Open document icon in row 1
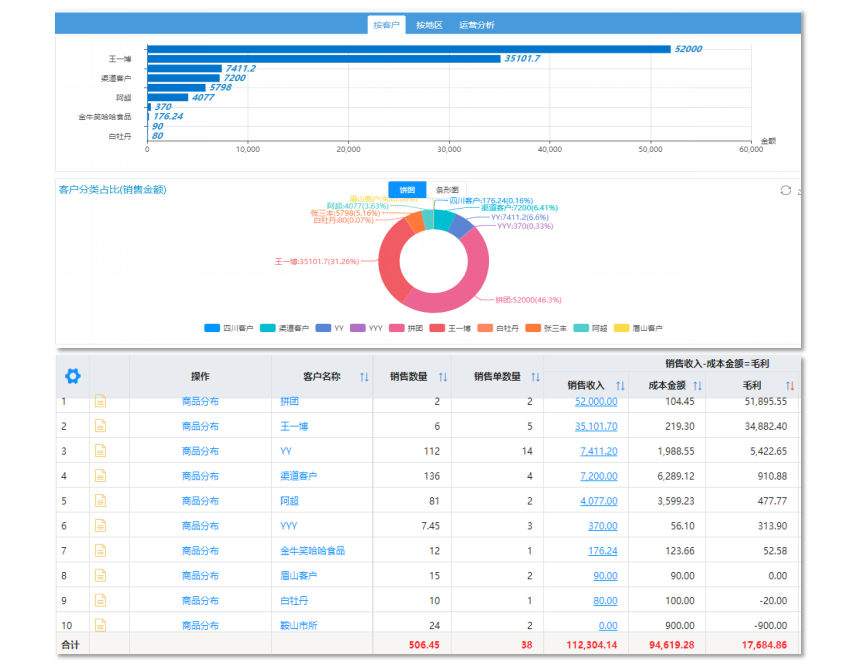The height and width of the screenshot is (666, 857). click(100, 401)
